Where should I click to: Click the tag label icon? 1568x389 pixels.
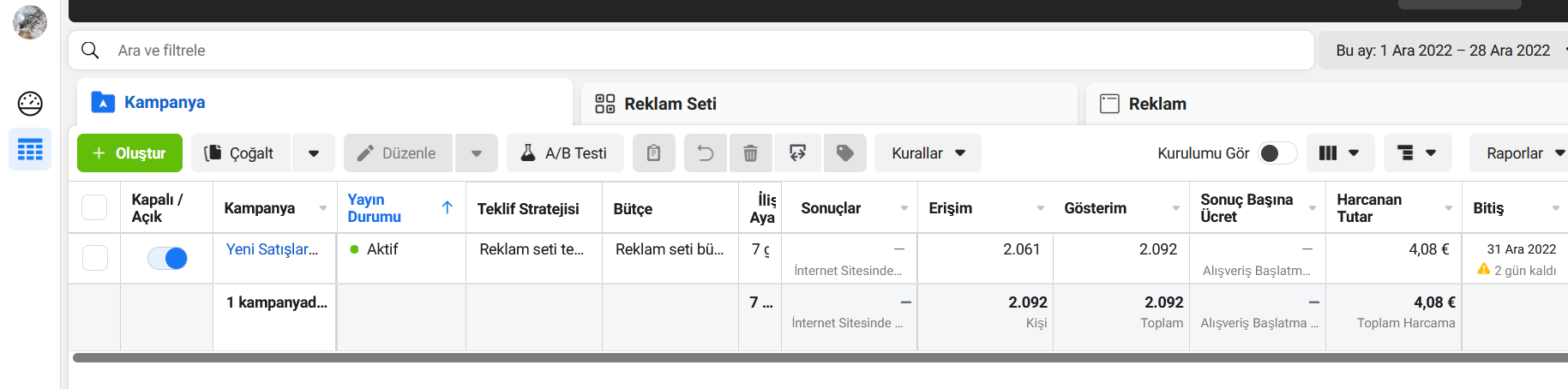click(844, 153)
